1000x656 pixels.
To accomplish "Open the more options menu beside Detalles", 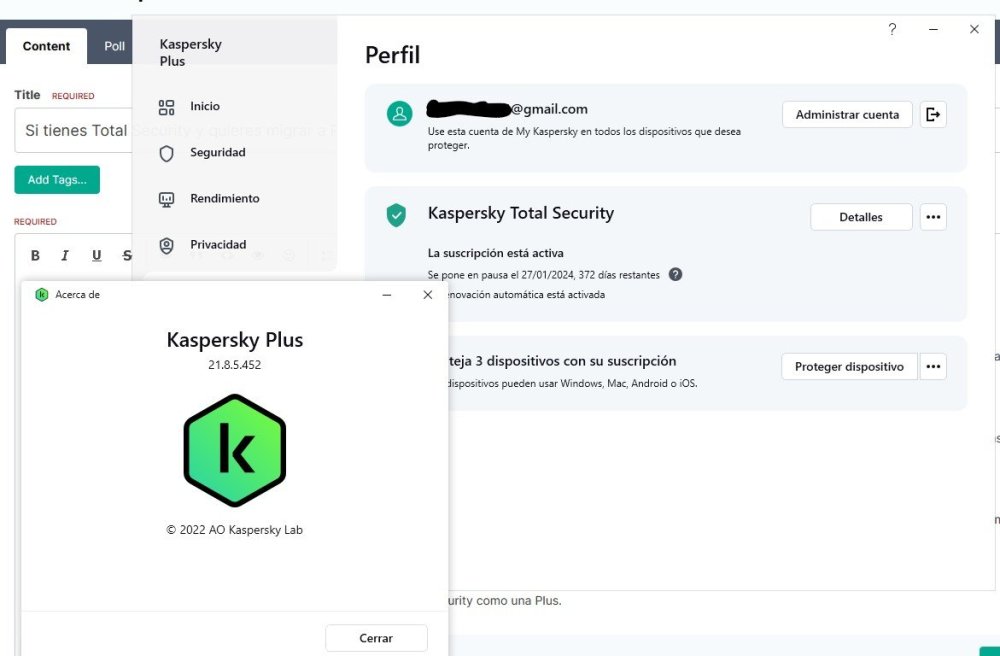I will pos(933,217).
